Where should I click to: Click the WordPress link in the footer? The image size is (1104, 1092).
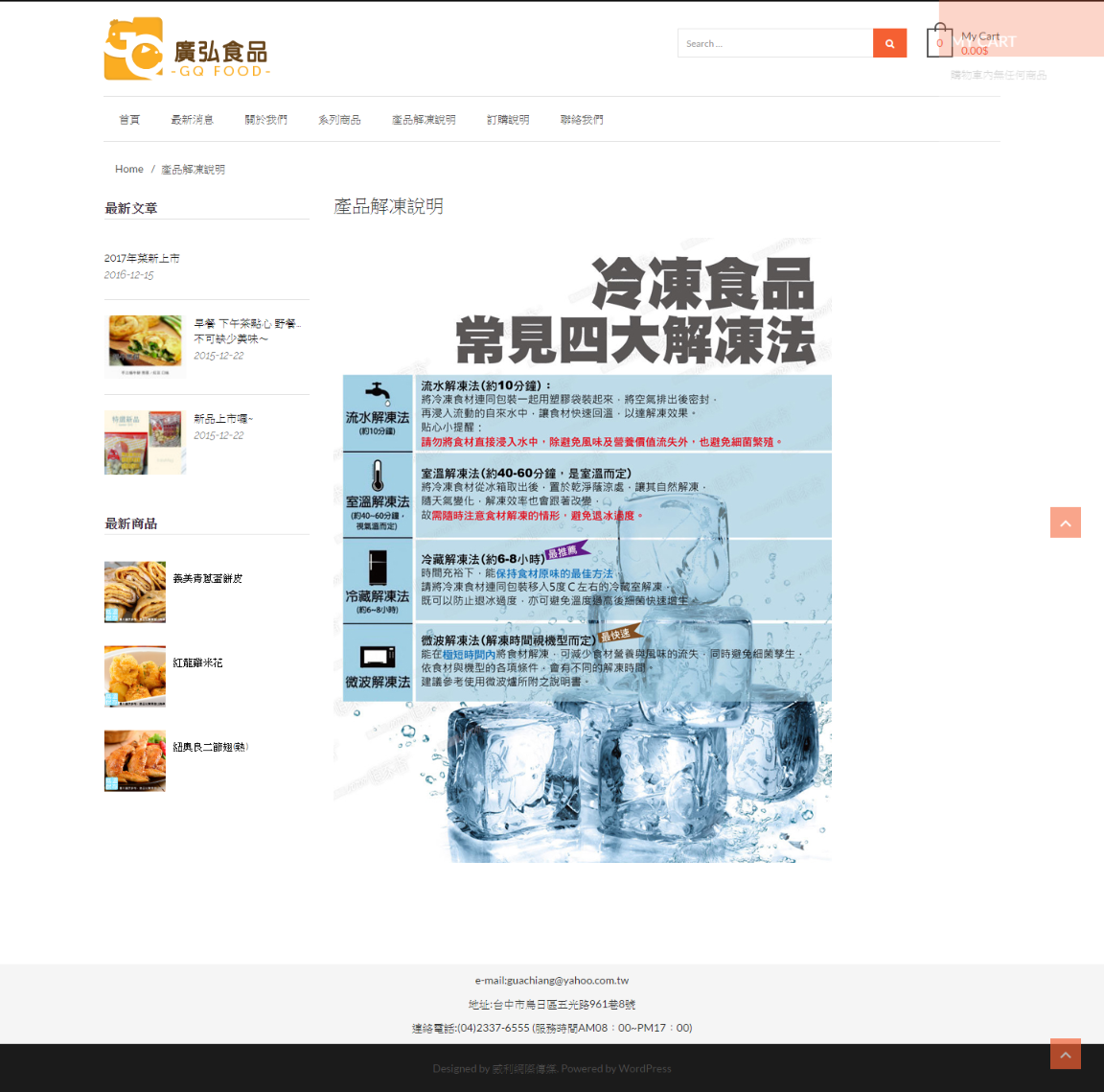[x=644, y=1068]
